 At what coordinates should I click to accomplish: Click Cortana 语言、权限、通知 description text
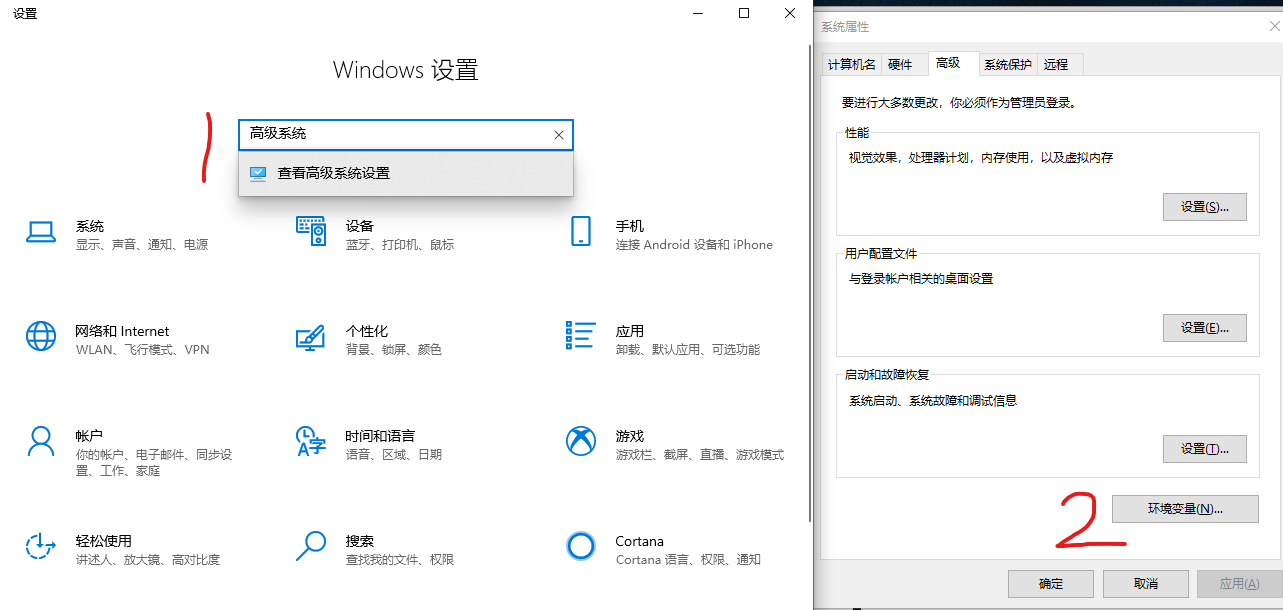tap(688, 560)
